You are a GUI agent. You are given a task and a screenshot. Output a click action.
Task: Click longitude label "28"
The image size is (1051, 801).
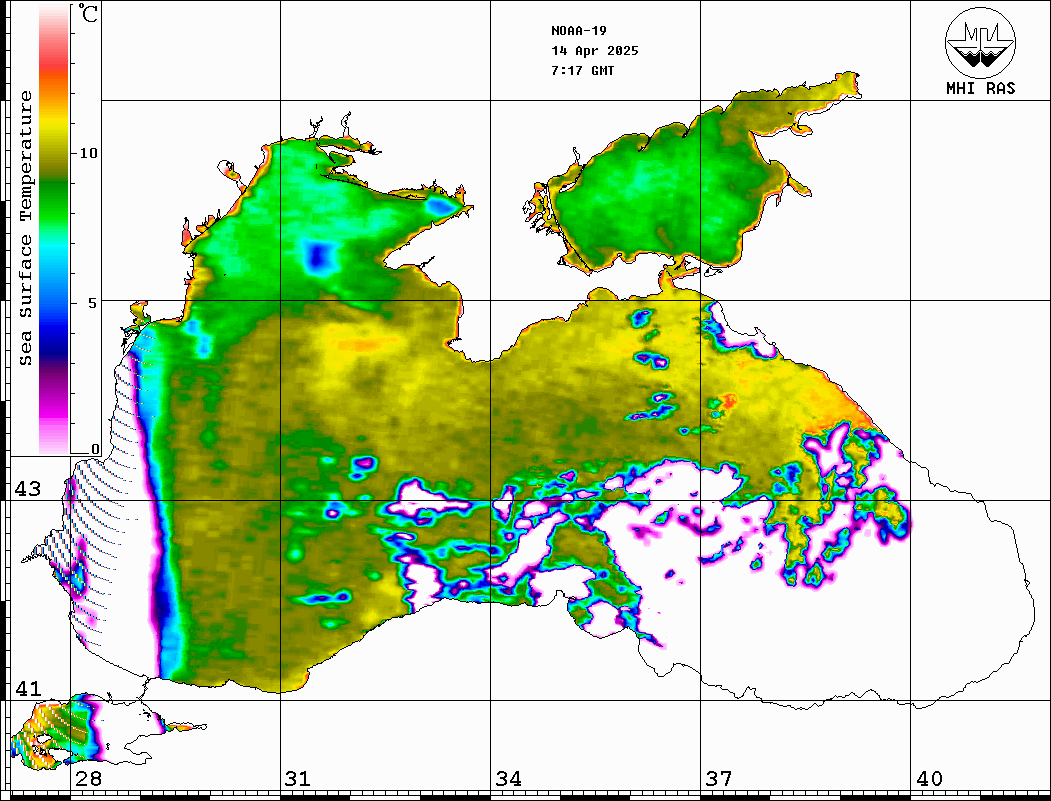pos(88,778)
